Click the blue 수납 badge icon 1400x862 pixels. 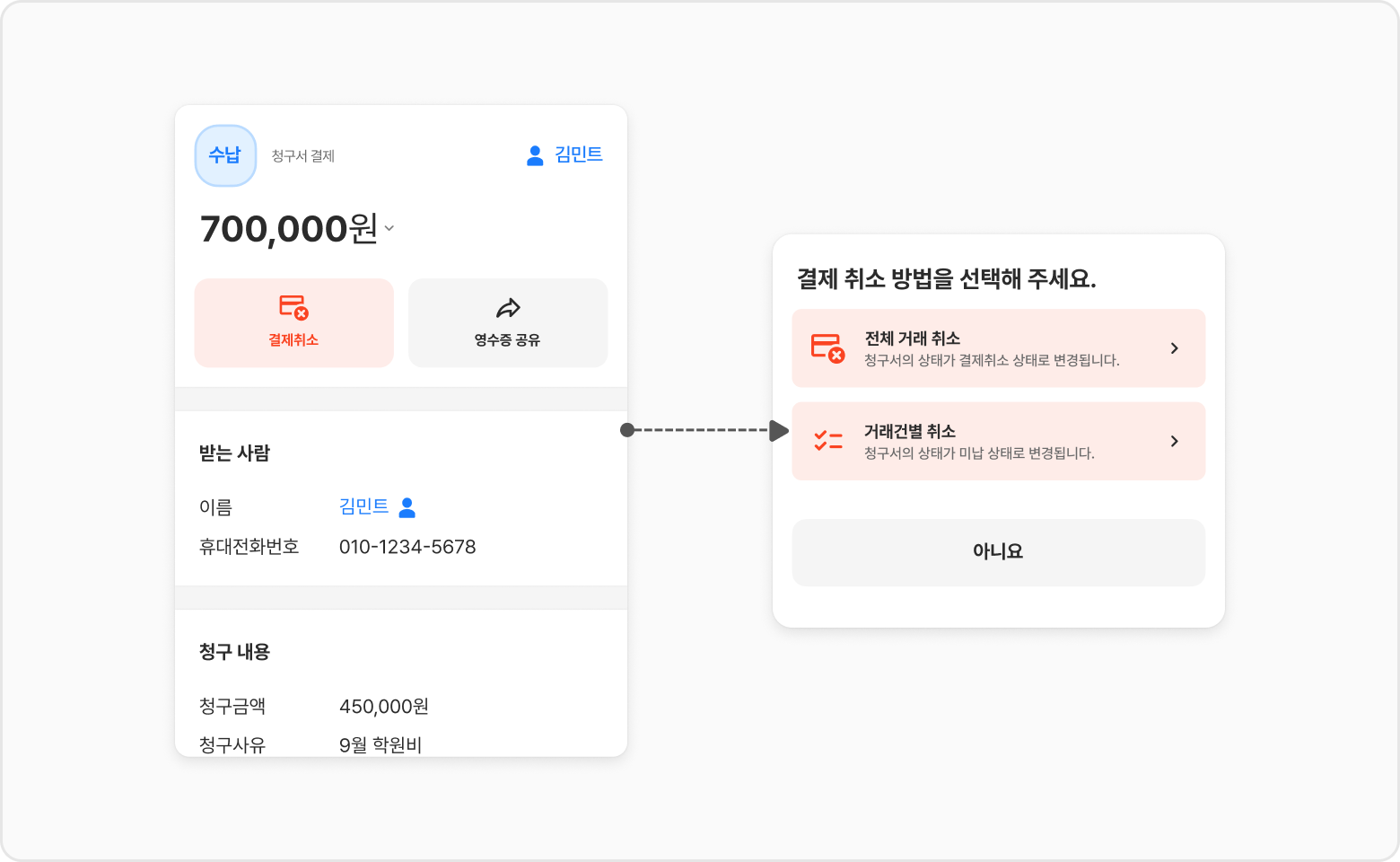point(225,155)
